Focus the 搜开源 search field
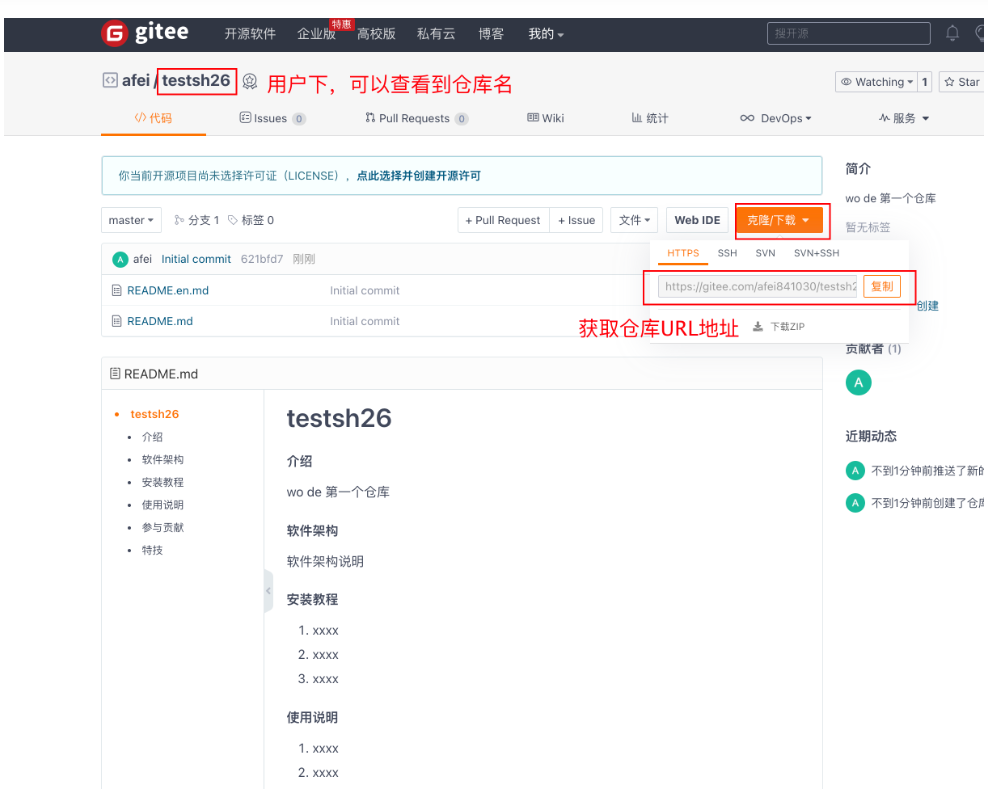Image resolution: width=988 pixels, height=807 pixels. (x=848, y=33)
